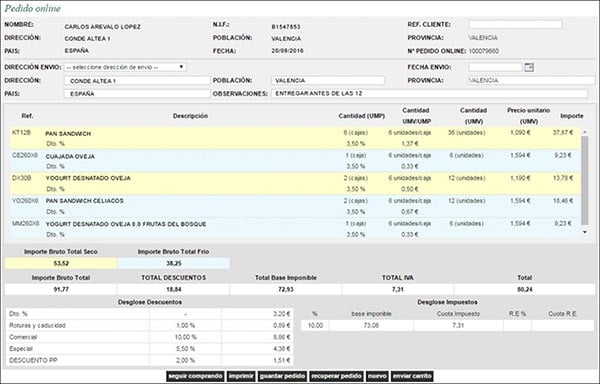Select the 'PAN SANDWICH CELIACOS' product row
This screenshot has width=600, height=384.
pos(295,206)
